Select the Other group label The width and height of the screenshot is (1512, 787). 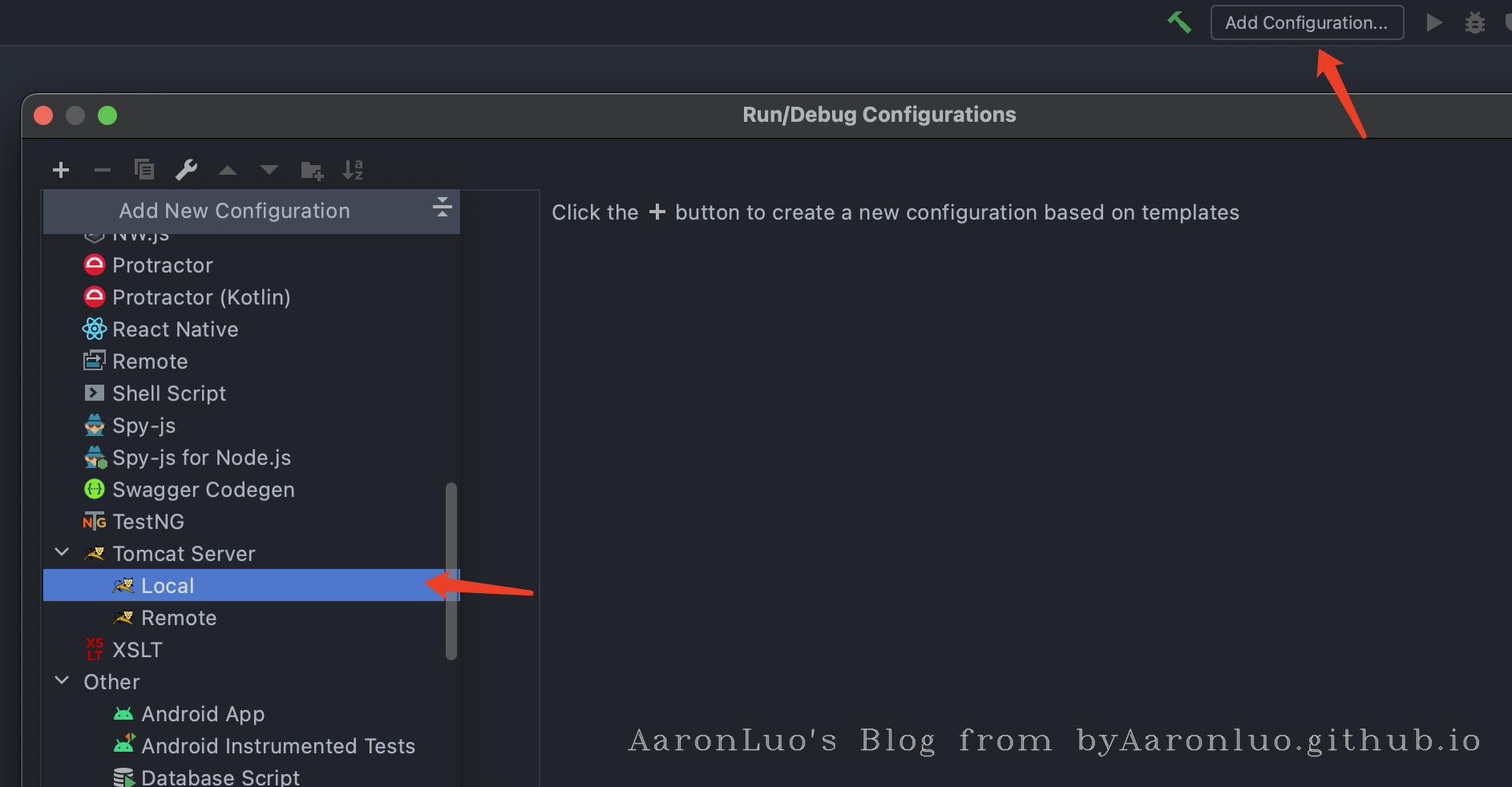click(x=111, y=682)
